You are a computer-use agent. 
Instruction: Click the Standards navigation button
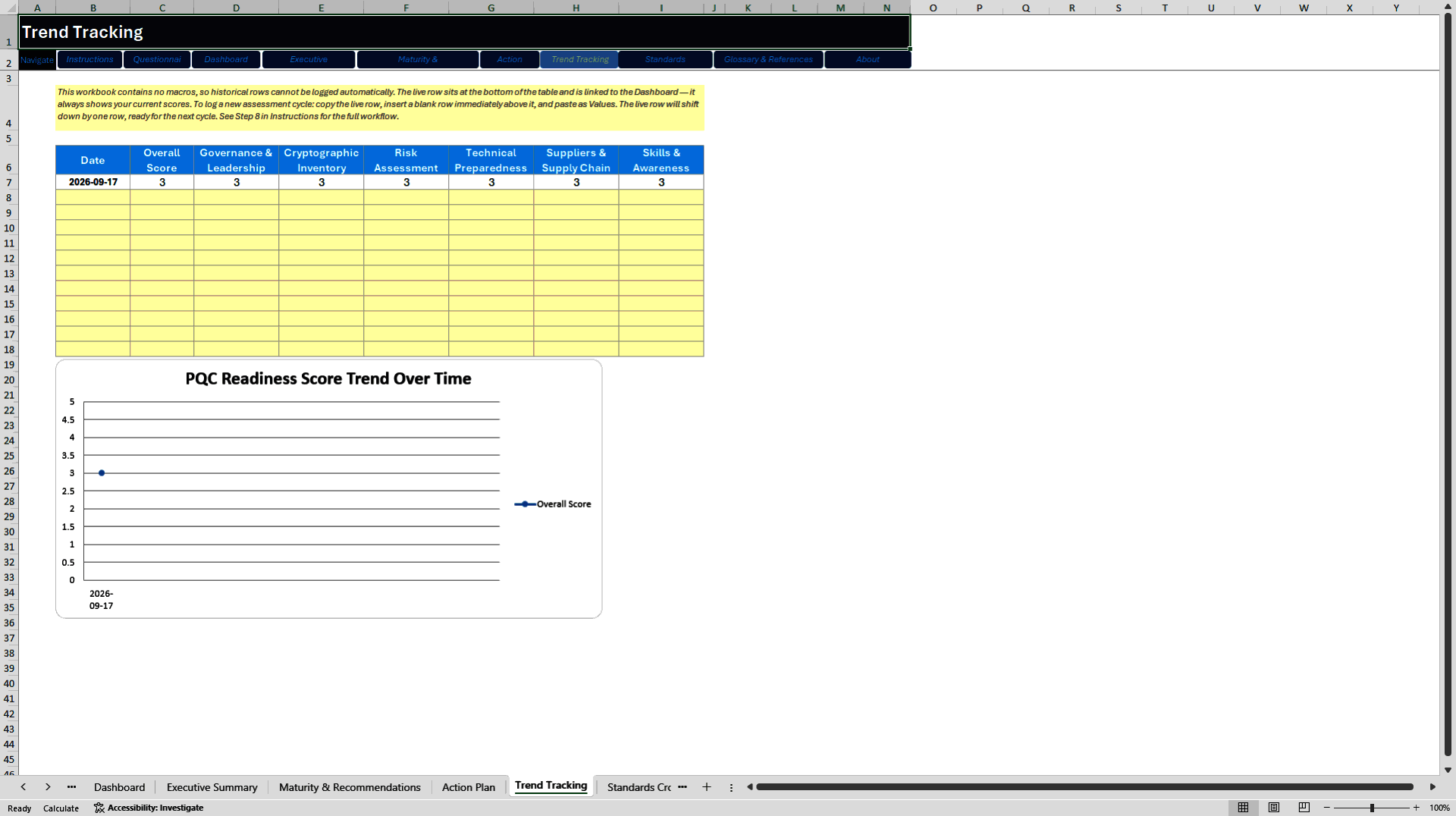(665, 59)
